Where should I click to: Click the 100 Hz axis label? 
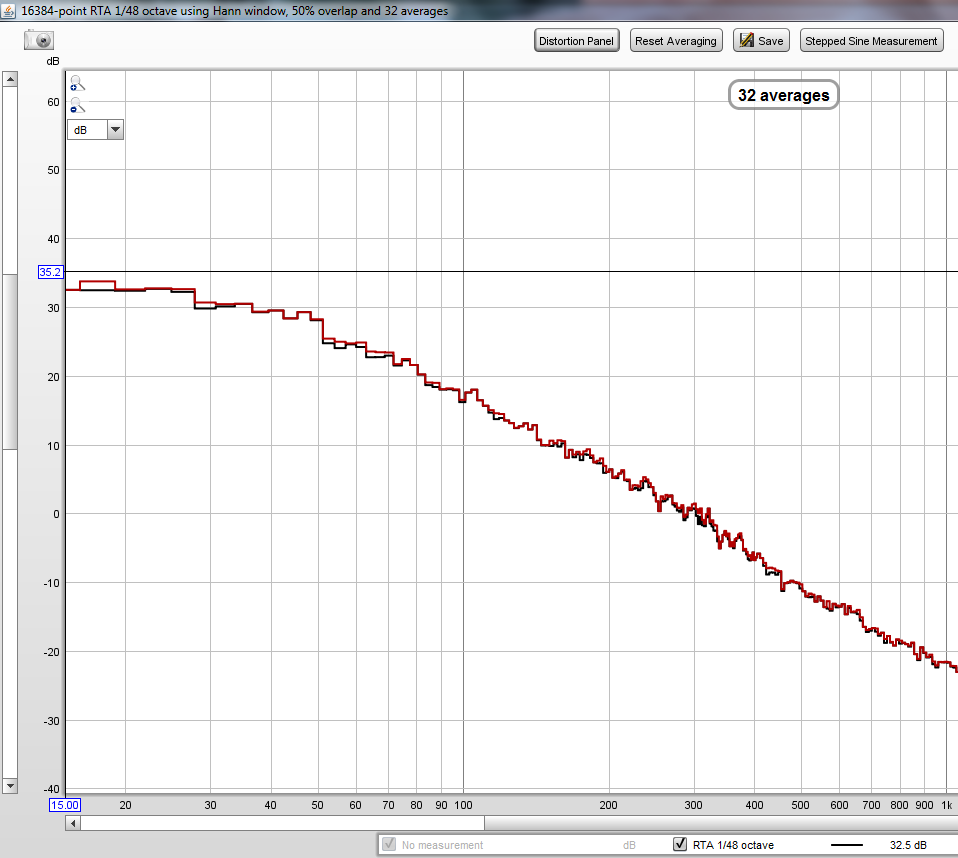pyautogui.click(x=463, y=805)
